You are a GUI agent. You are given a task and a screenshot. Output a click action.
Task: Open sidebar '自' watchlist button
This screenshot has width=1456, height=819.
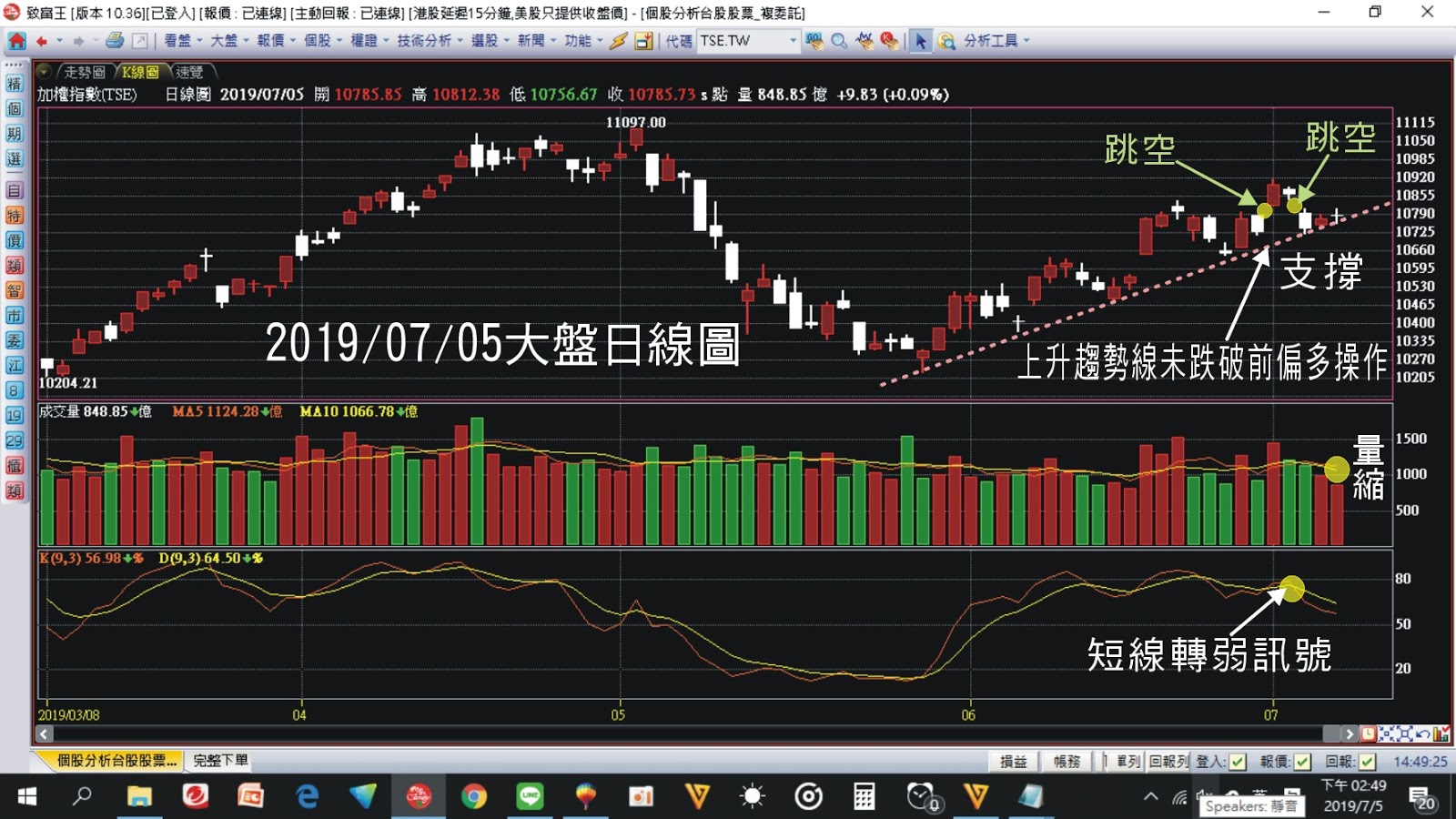click(14, 191)
